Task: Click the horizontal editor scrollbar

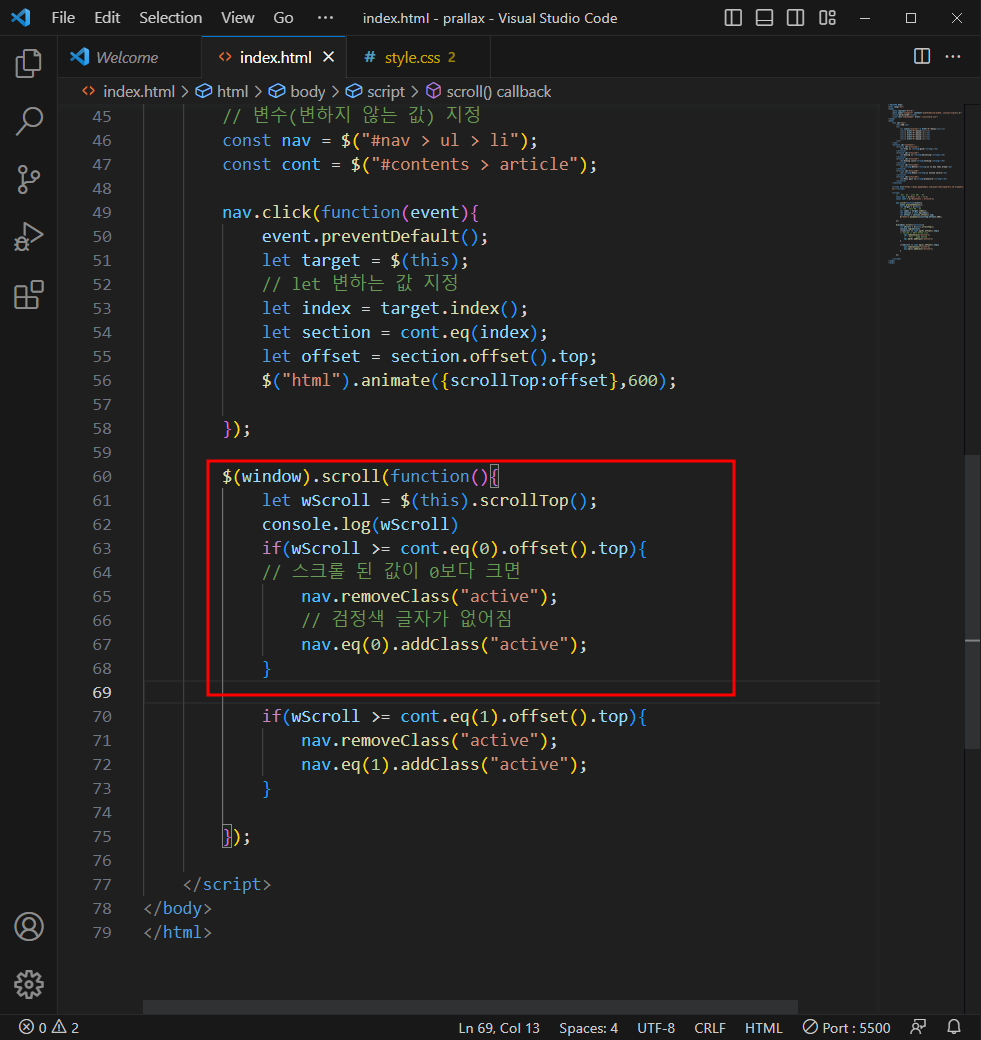Action: [470, 1007]
